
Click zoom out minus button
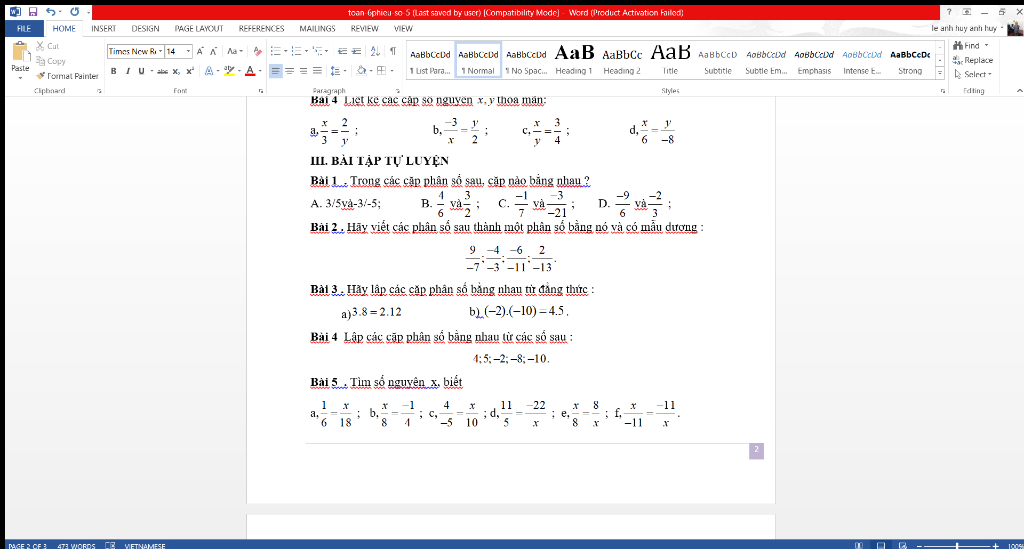tap(920, 545)
